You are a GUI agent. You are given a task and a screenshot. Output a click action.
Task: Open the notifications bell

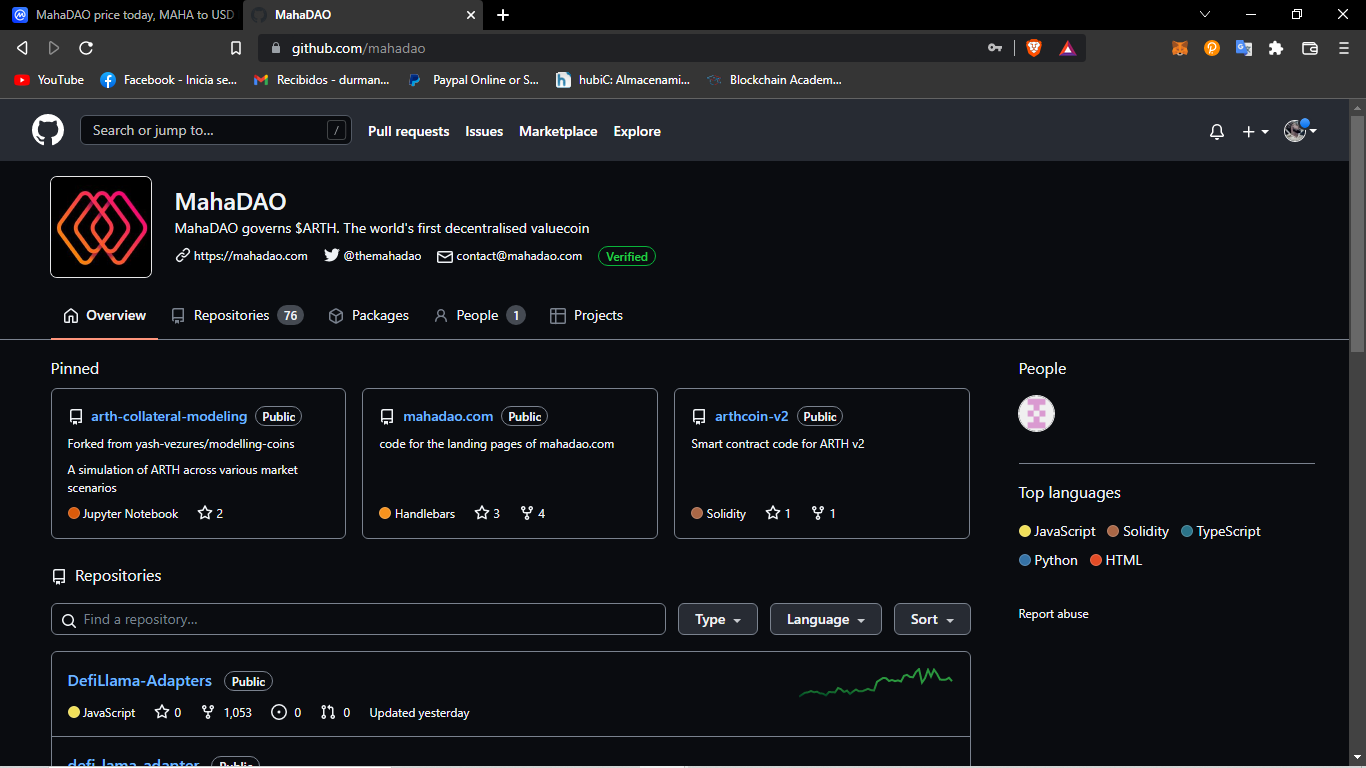pos(1217,132)
